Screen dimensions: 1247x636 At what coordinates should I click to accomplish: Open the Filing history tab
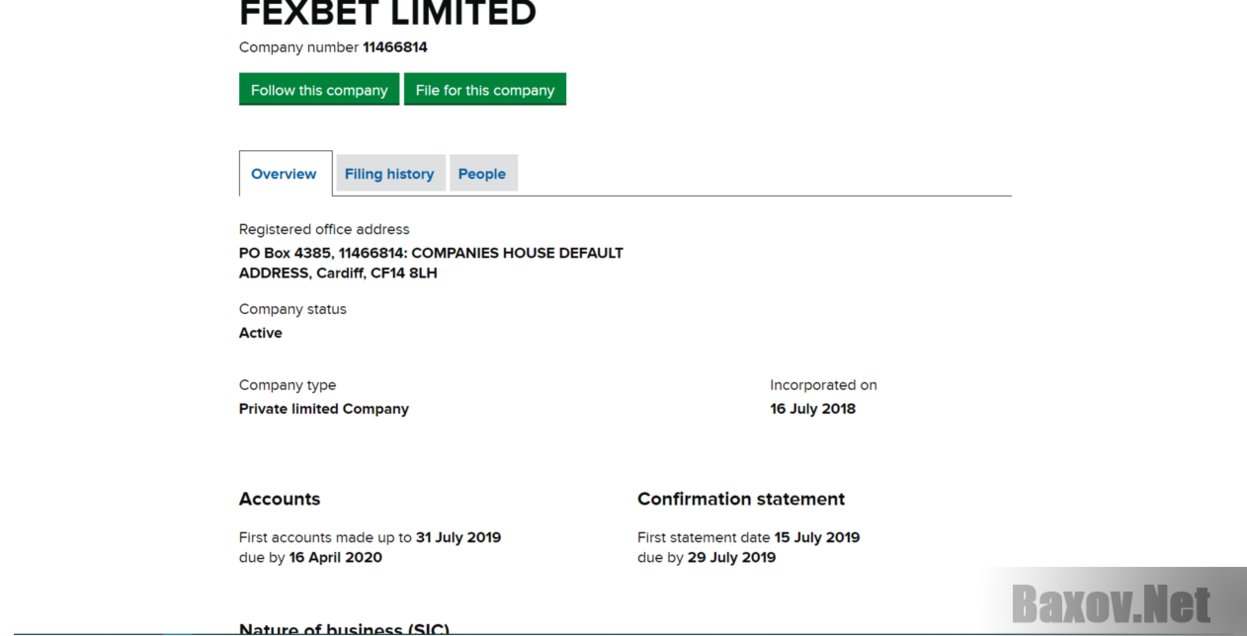click(390, 174)
